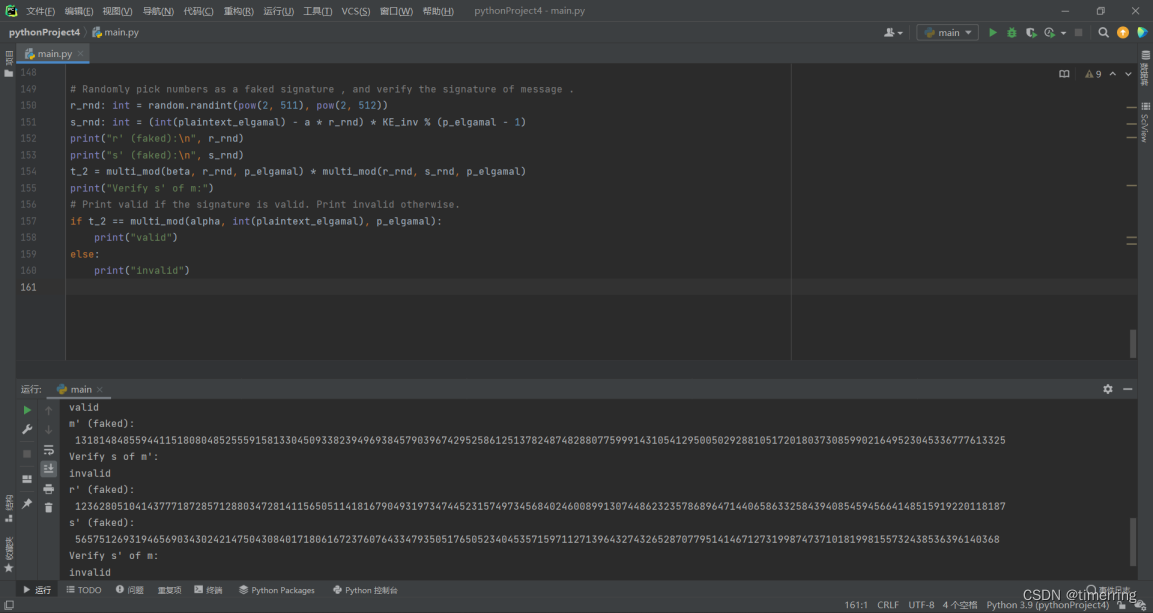Open run configuration settings wrench icon
The height and width of the screenshot is (613, 1153).
coord(27,428)
